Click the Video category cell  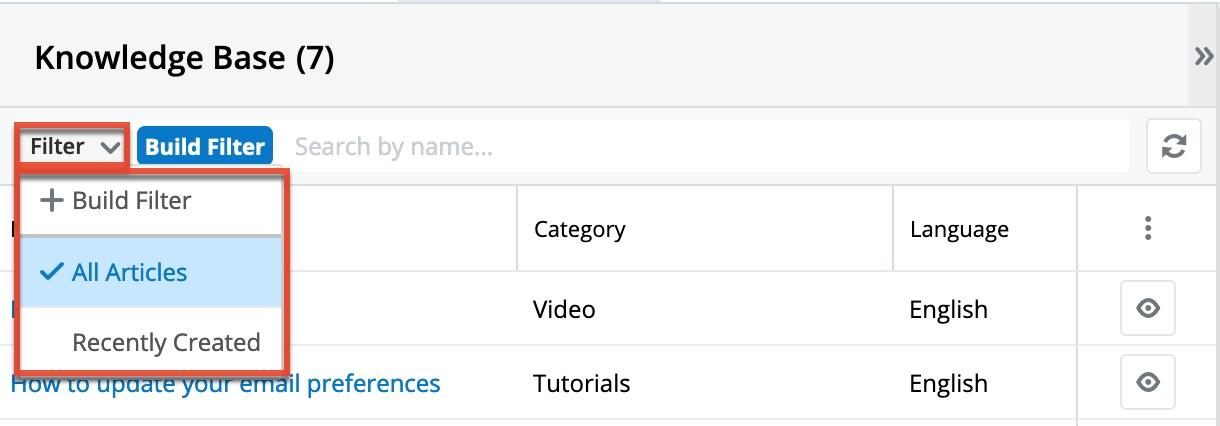point(564,310)
